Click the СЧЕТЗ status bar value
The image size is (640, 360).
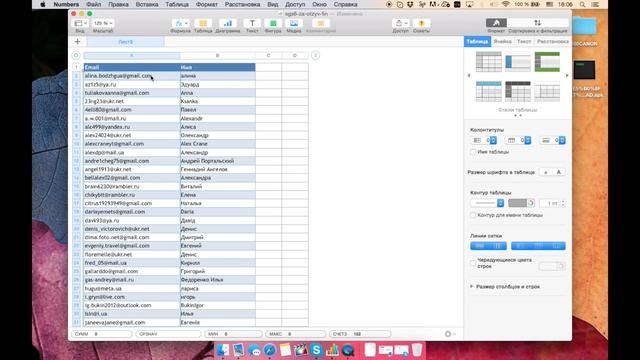click(x=360, y=334)
